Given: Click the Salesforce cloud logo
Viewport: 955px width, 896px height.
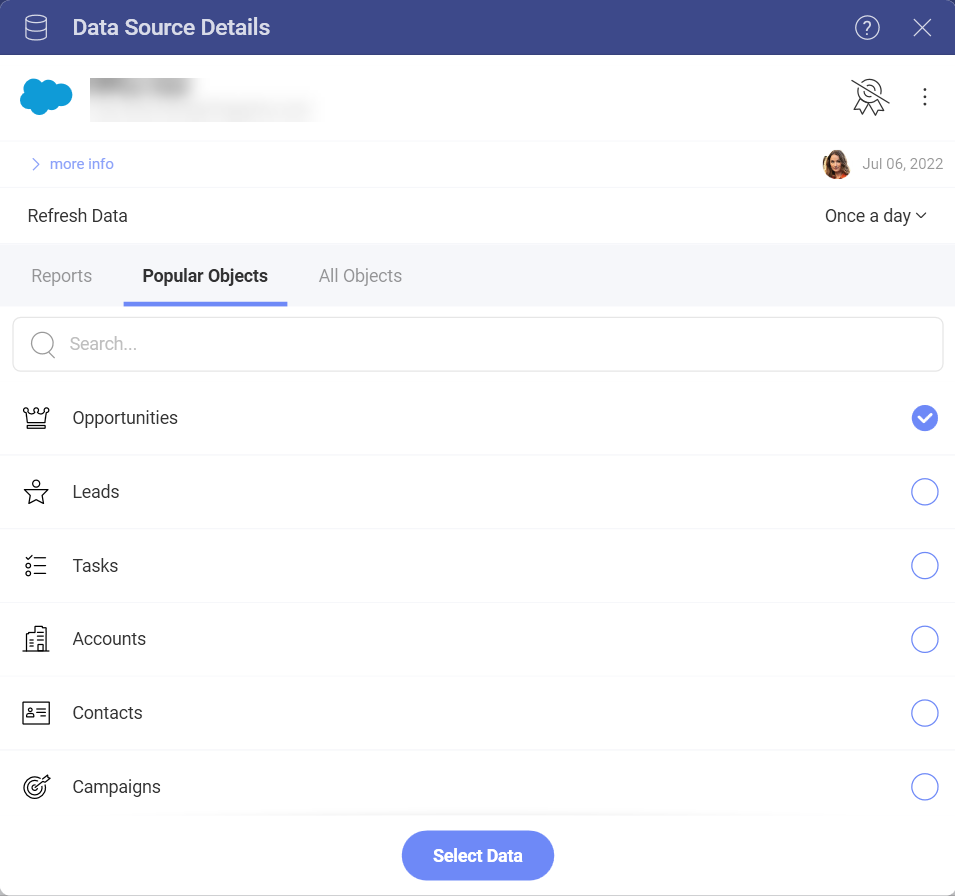Looking at the screenshot, I should 46,96.
